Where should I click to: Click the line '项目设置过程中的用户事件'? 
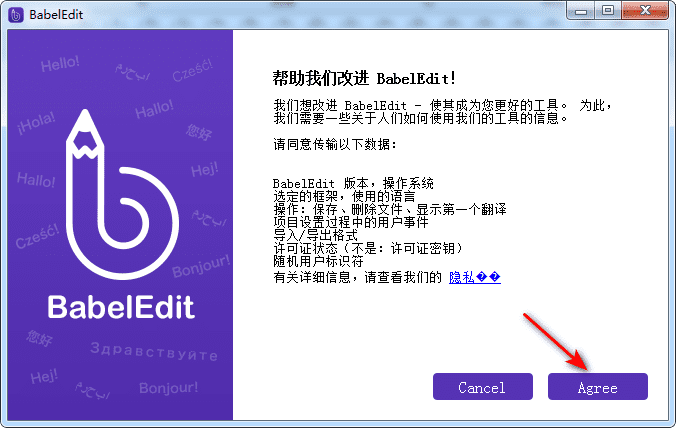click(351, 222)
